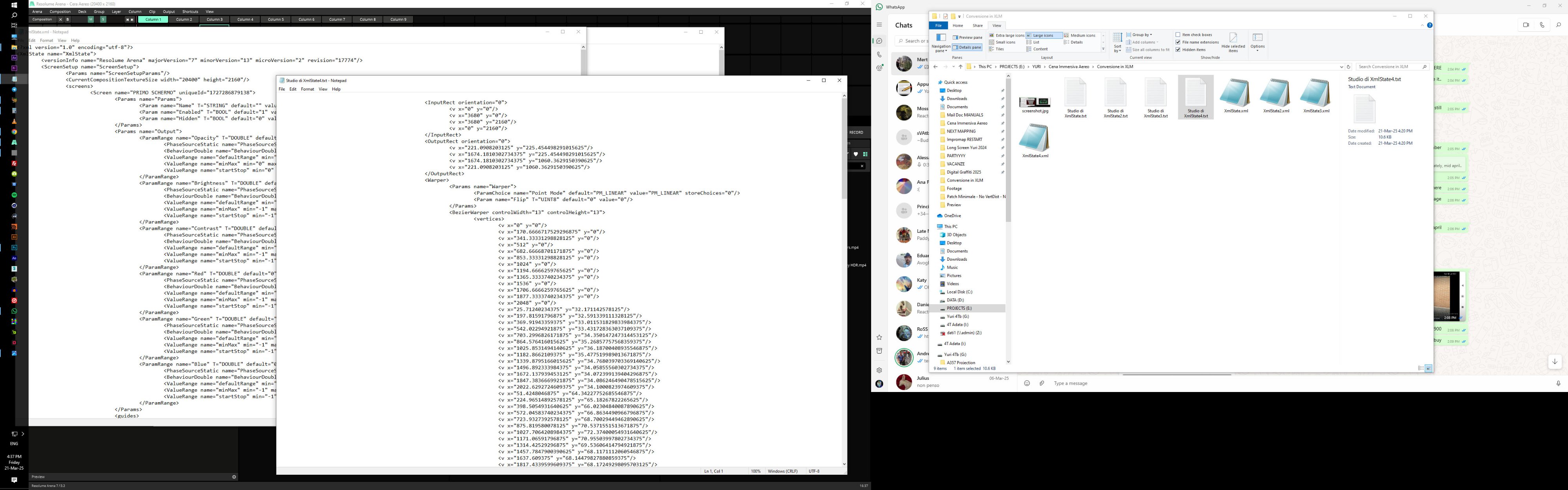Enable Item check boxes option
Viewport: 1568px width, 490px height.
tap(1178, 35)
